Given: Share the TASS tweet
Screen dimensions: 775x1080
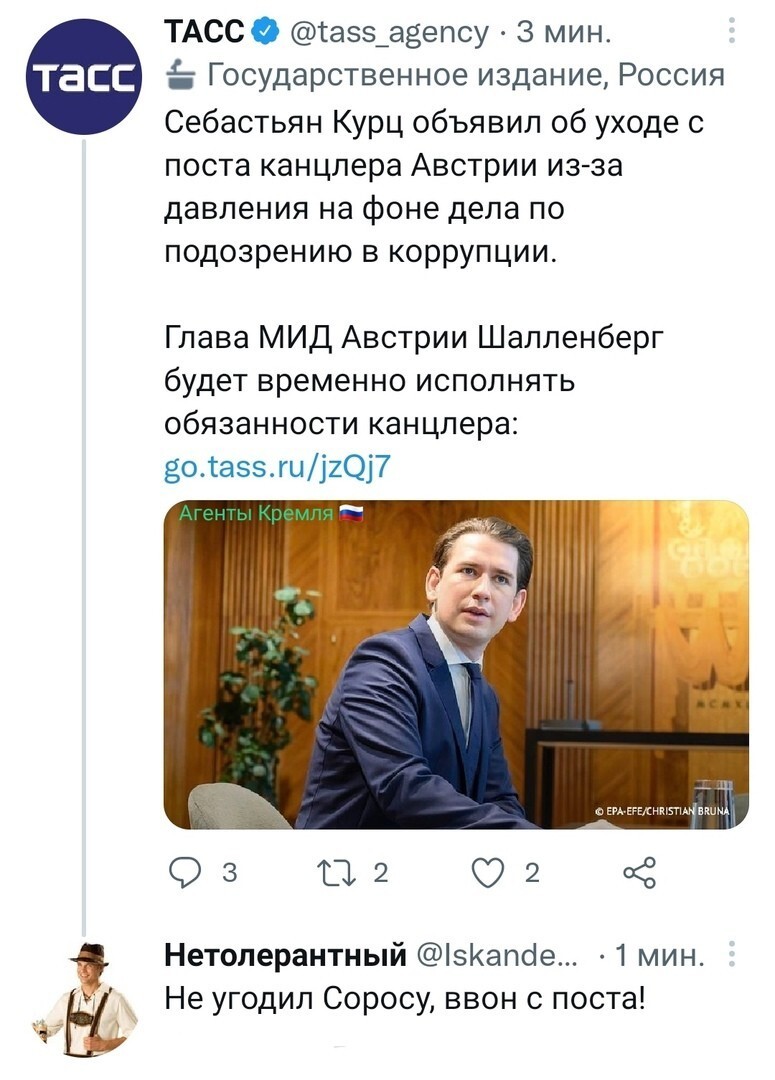Looking at the screenshot, I should pos(639,873).
